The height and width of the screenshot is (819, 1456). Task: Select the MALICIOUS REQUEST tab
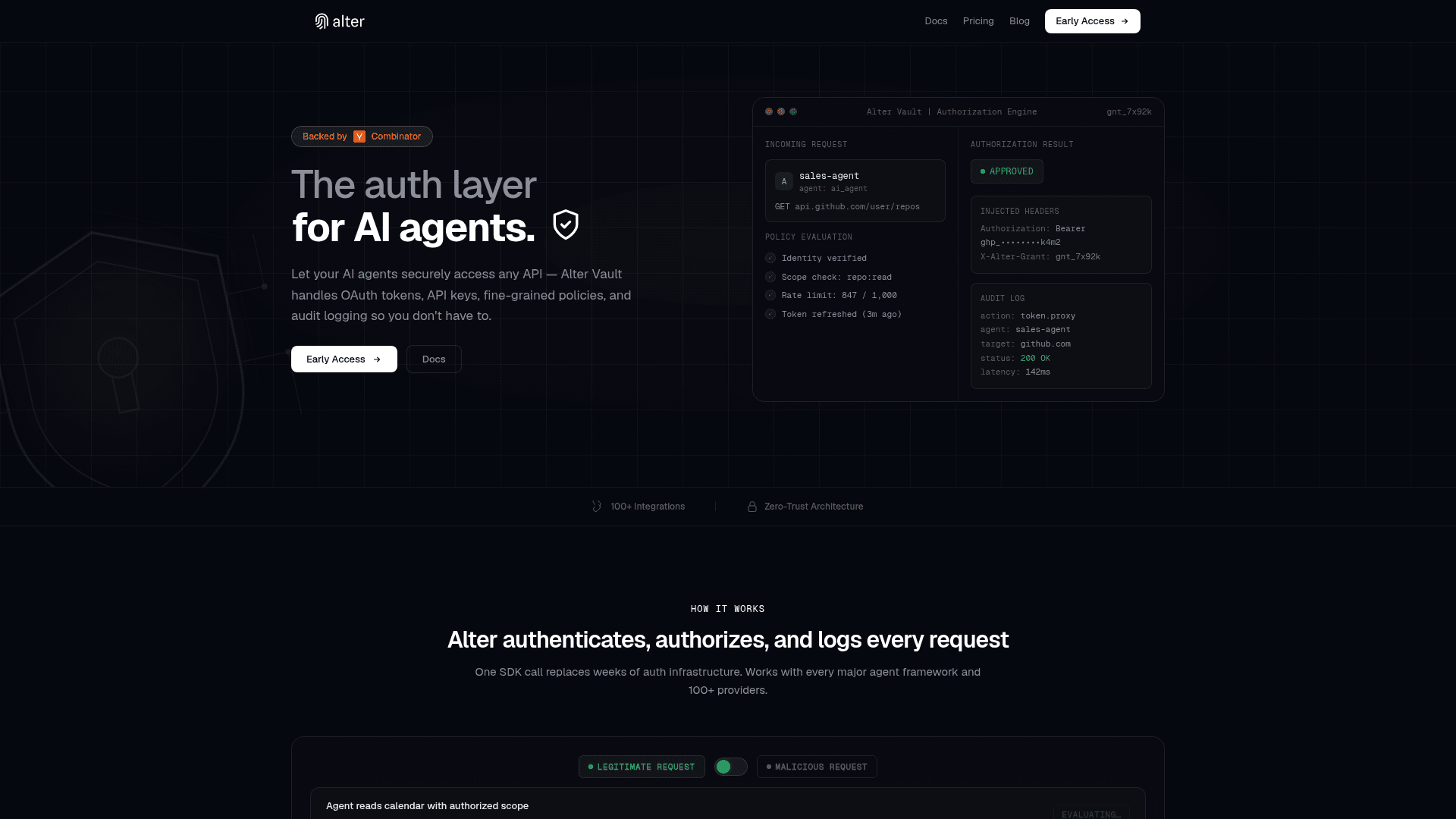[817, 767]
